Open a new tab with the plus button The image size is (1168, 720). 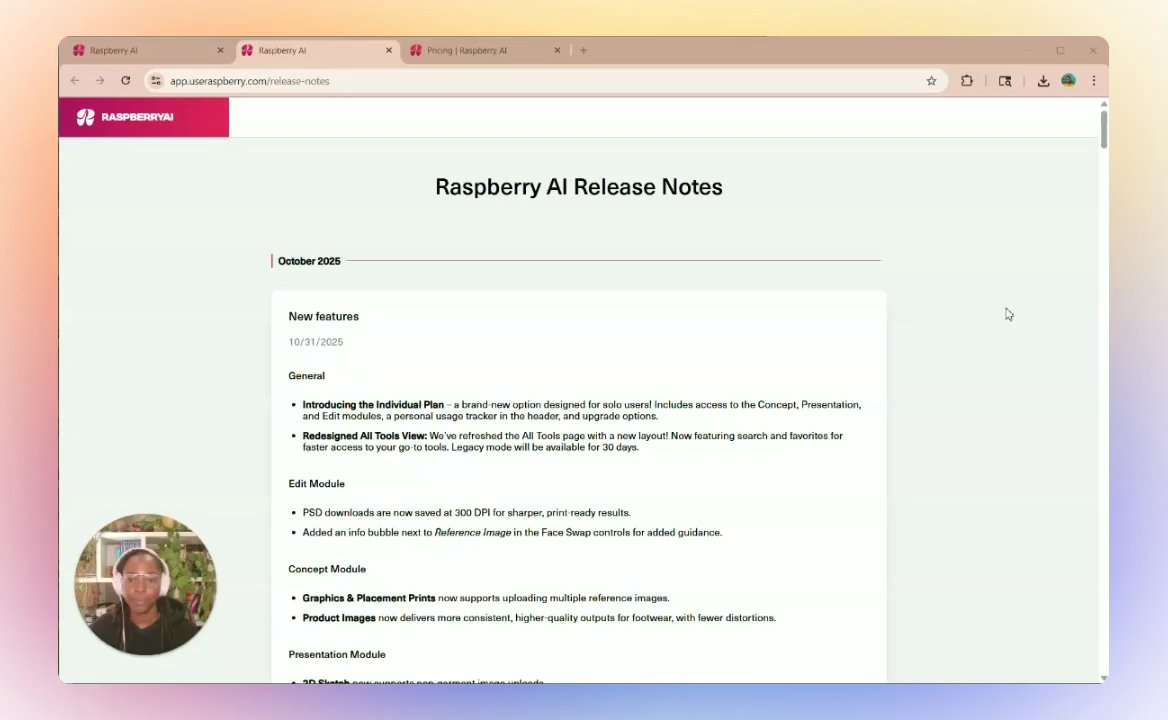(x=583, y=50)
